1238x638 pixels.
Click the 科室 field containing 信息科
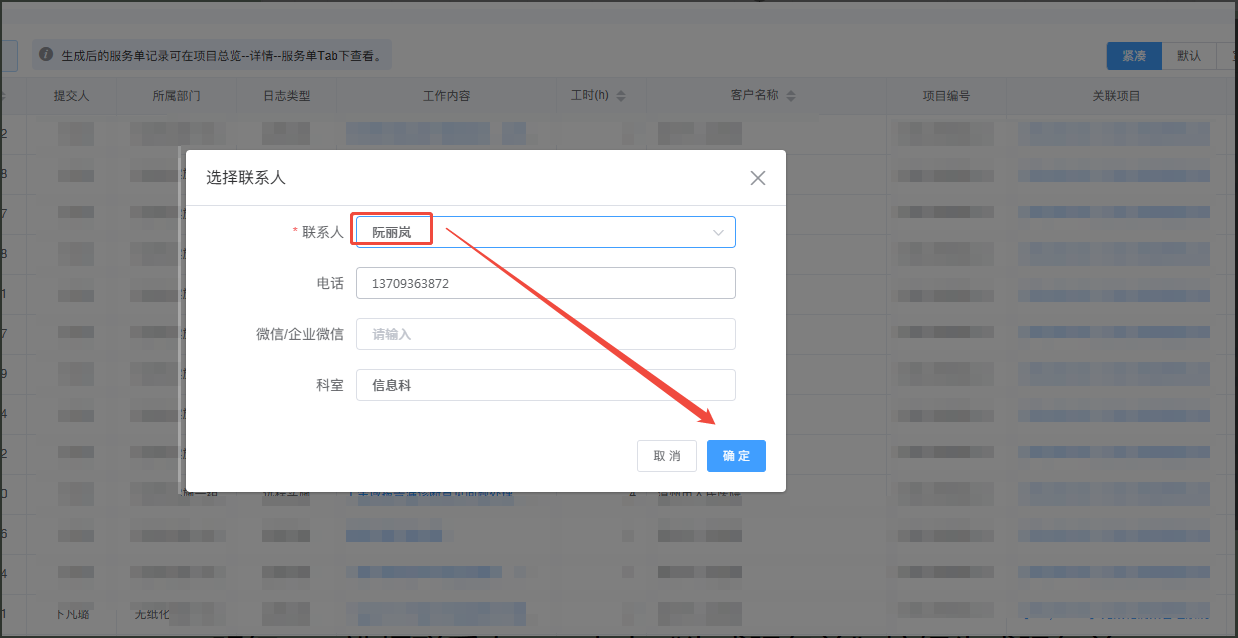(545, 385)
